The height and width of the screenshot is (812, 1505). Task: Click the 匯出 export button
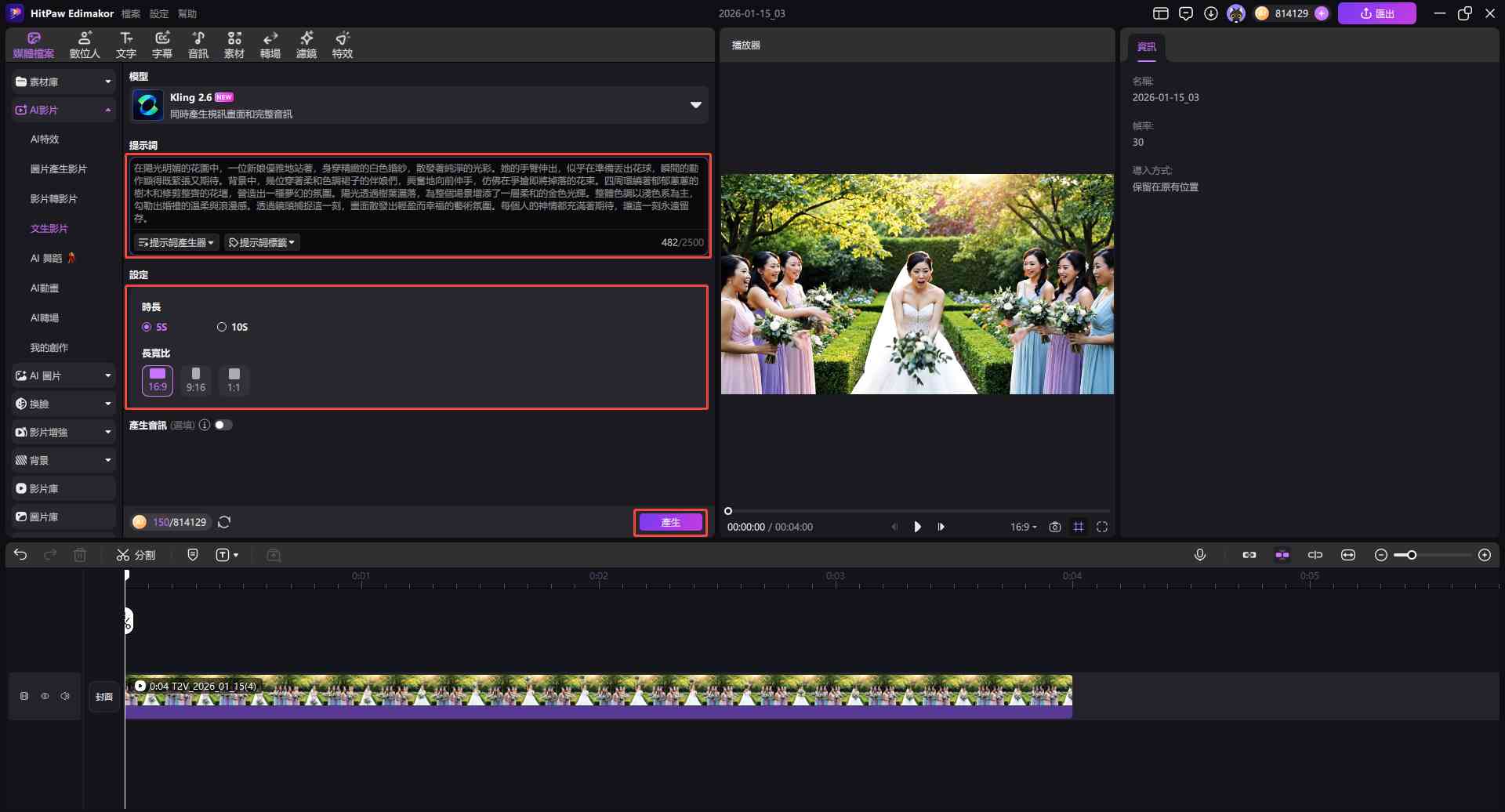point(1376,13)
